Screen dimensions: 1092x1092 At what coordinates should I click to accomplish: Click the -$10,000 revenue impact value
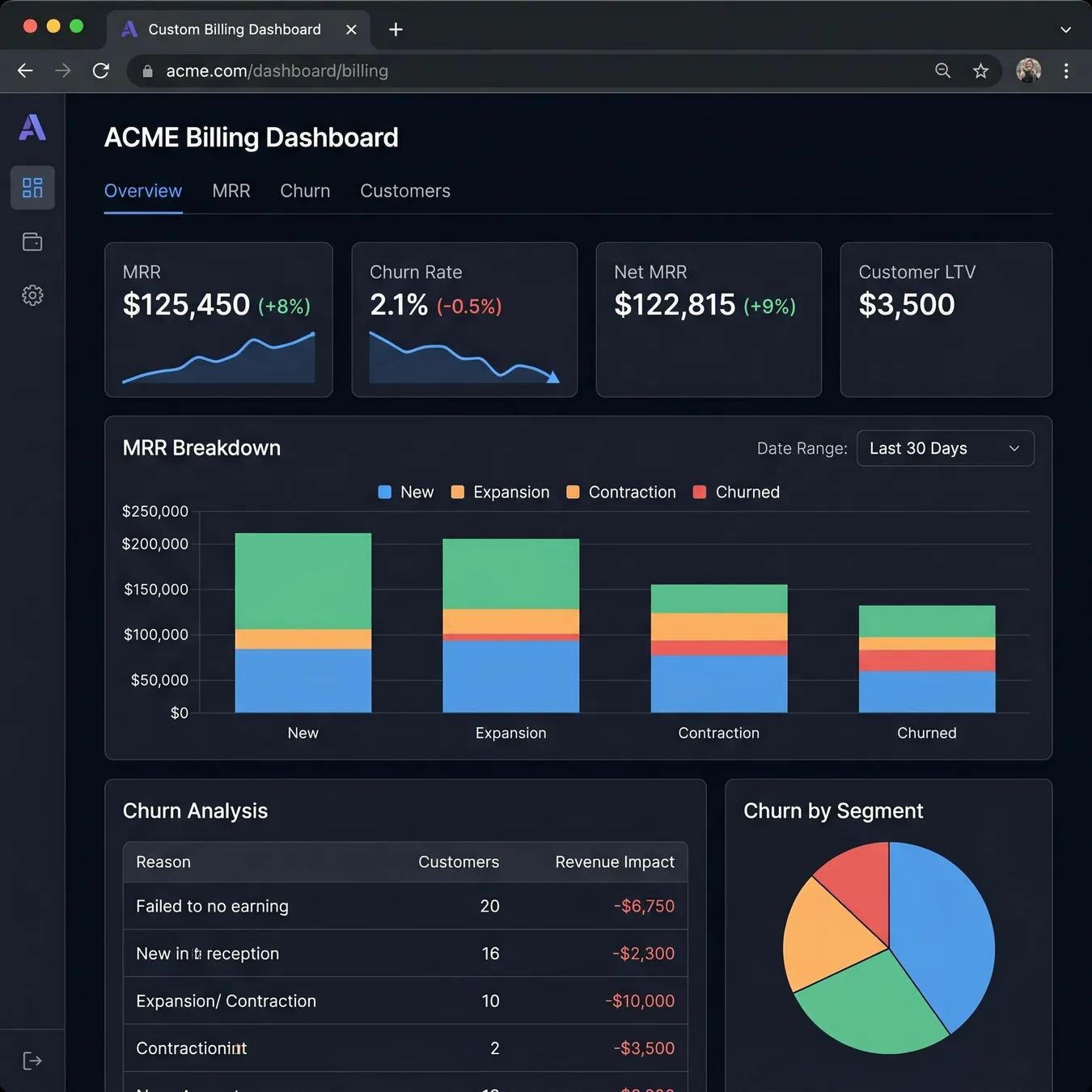[640, 1001]
